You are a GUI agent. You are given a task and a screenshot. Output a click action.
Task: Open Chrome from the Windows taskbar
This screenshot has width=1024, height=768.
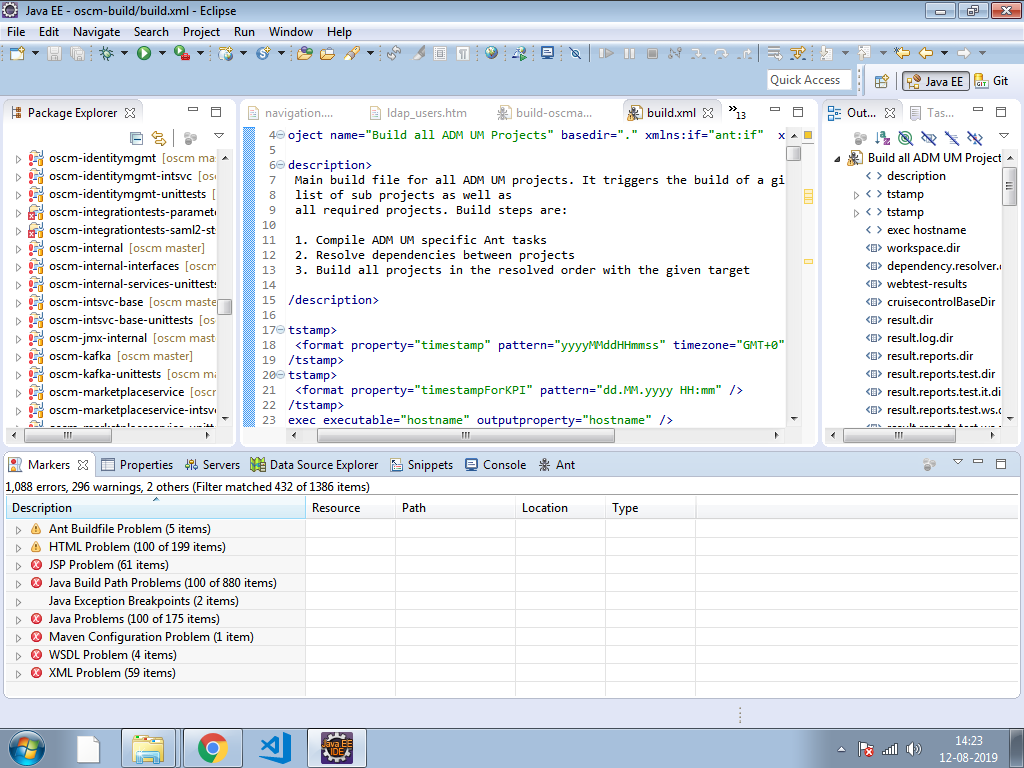[212, 748]
